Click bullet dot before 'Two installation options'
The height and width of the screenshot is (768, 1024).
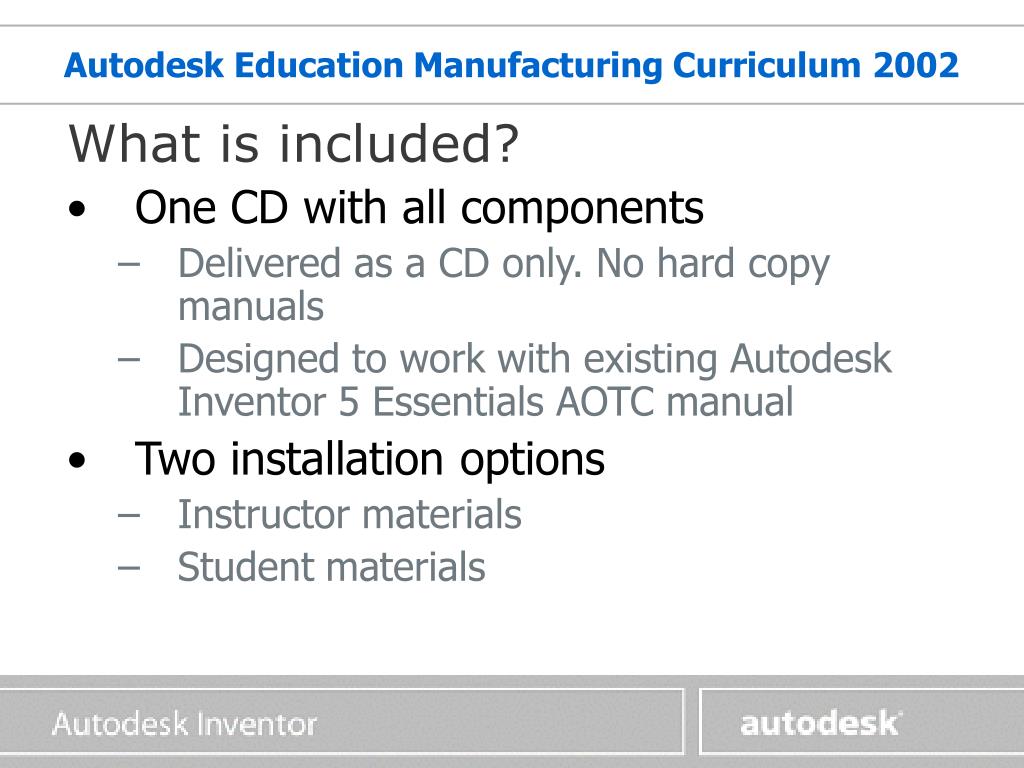pyautogui.click(x=77, y=460)
